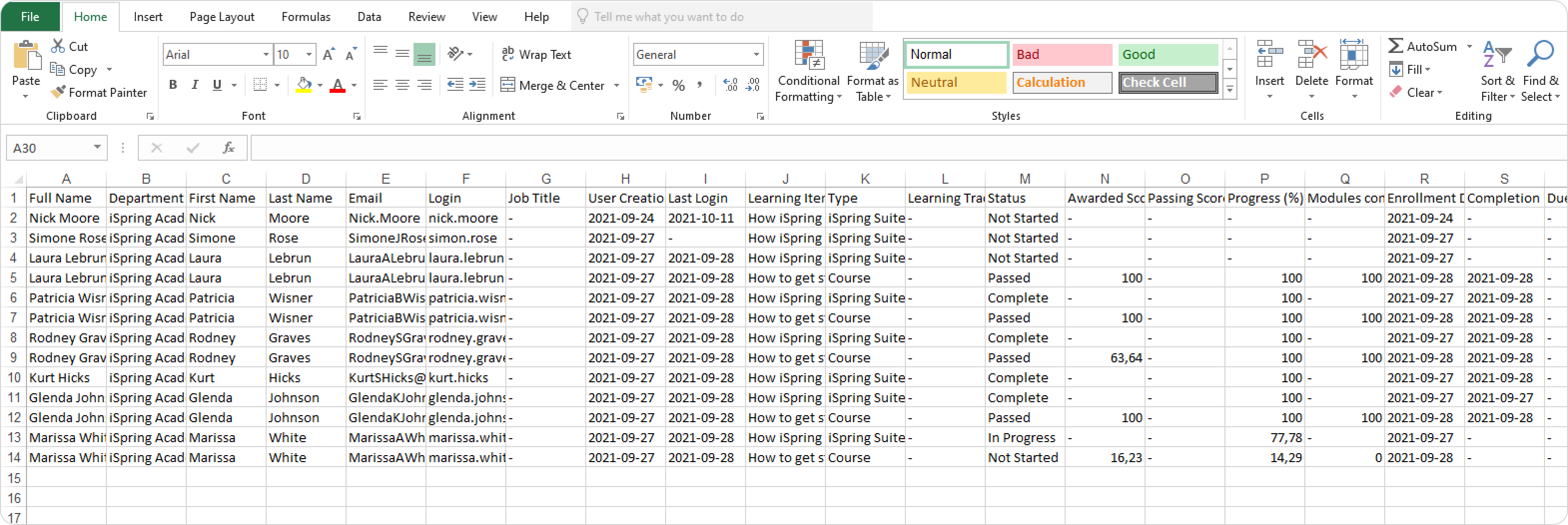Click the Increase Font Size icon
The height and width of the screenshot is (525, 1568).
[328, 55]
